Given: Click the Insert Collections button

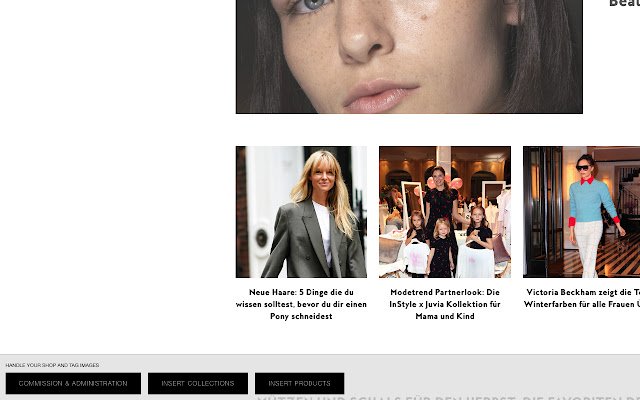Looking at the screenshot, I should 198,383.
